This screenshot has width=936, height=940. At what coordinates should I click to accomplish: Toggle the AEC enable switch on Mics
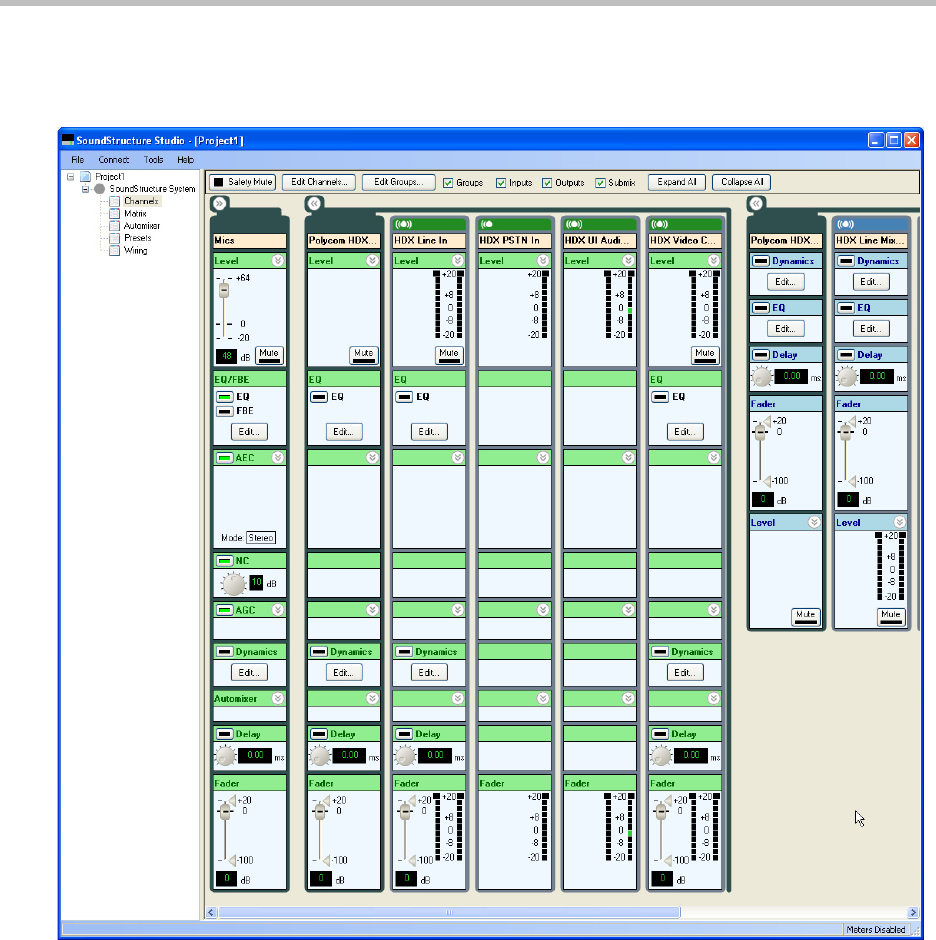click(x=224, y=457)
